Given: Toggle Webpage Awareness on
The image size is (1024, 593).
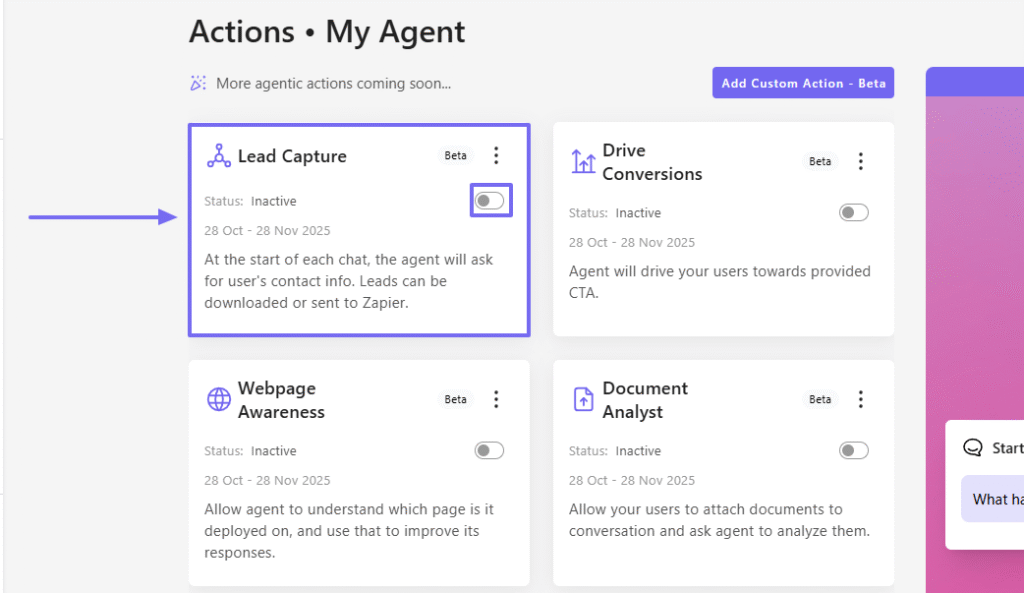Looking at the screenshot, I should coord(489,451).
